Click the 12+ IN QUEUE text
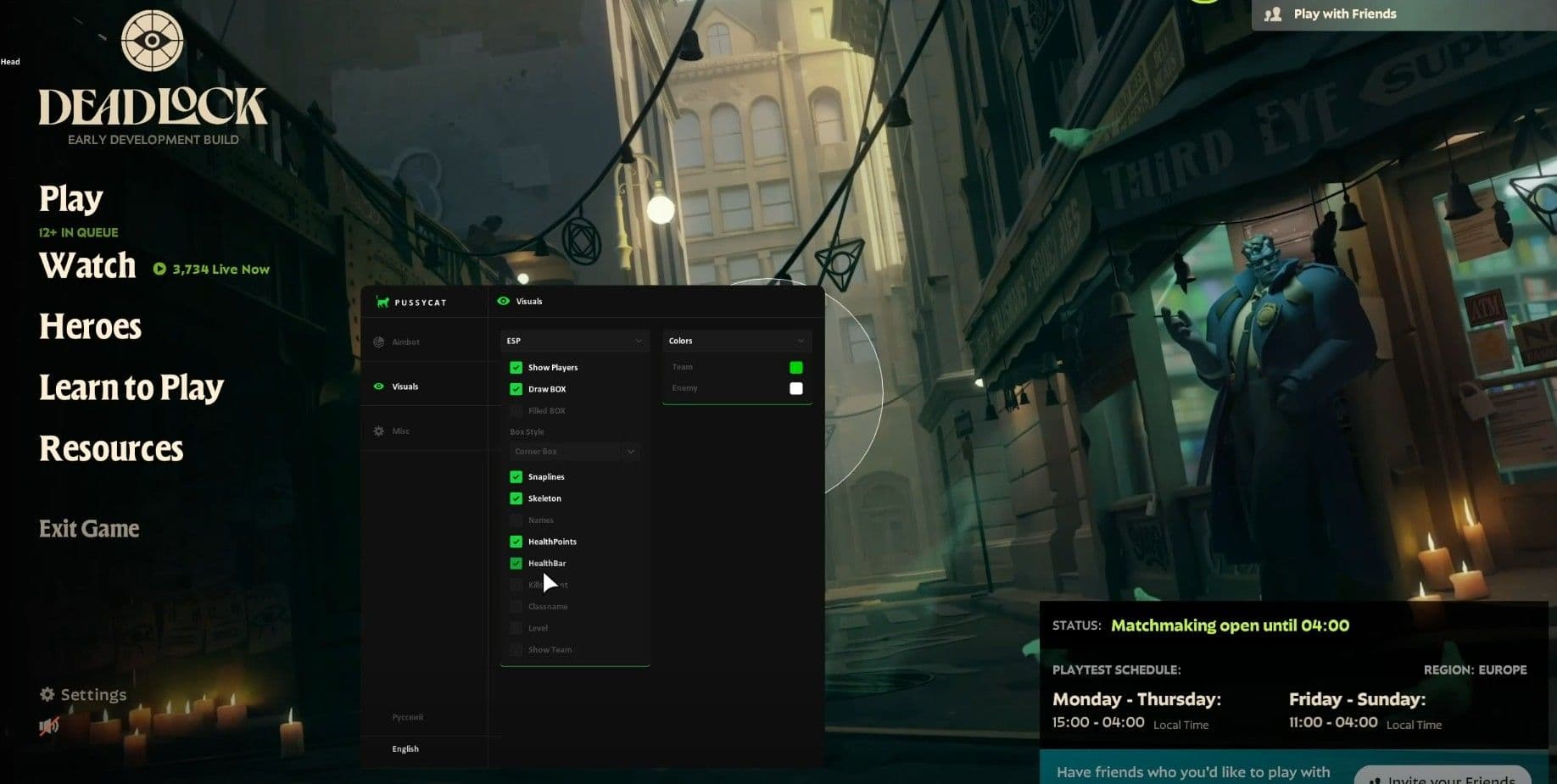The width and height of the screenshot is (1557, 784). tap(78, 232)
